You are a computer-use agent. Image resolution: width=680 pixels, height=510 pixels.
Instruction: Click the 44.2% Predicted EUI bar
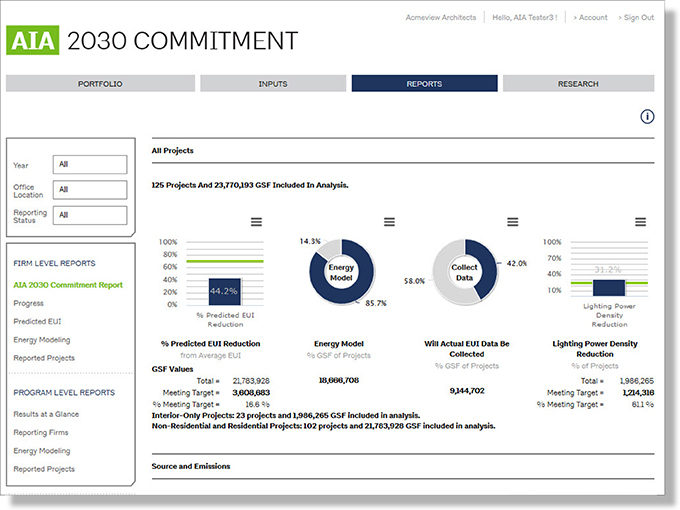point(225,291)
